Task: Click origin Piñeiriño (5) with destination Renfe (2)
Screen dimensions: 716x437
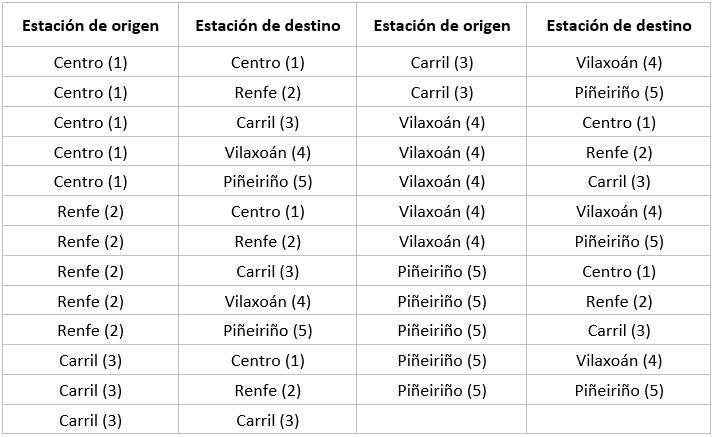Action: [x=442, y=301]
